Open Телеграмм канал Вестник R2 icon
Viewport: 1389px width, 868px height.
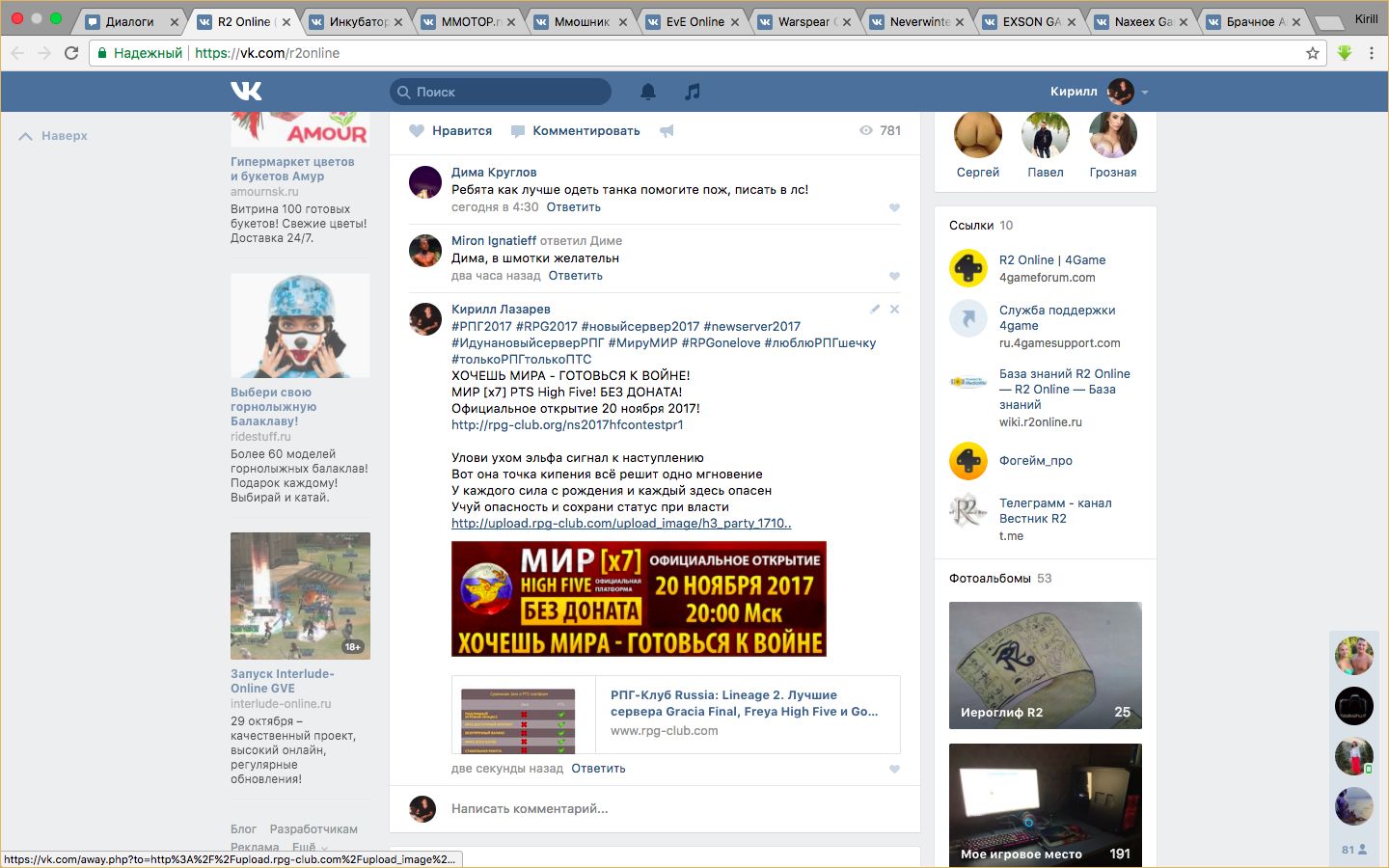[x=968, y=511]
